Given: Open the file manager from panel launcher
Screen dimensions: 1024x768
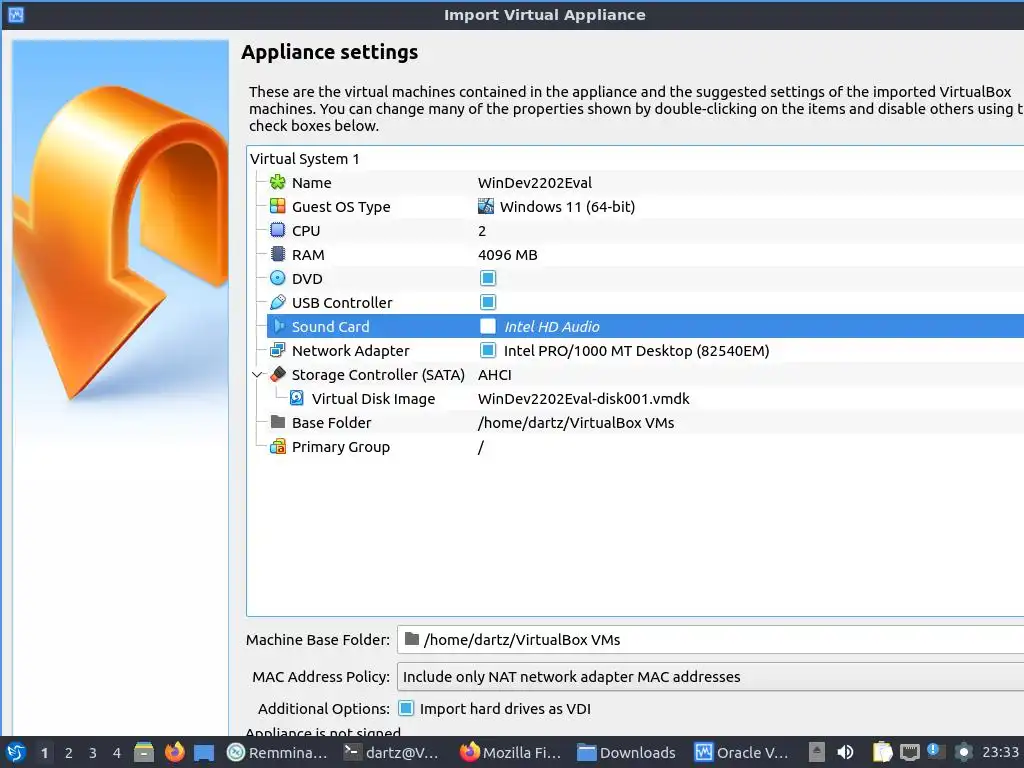Looking at the screenshot, I should [x=144, y=752].
